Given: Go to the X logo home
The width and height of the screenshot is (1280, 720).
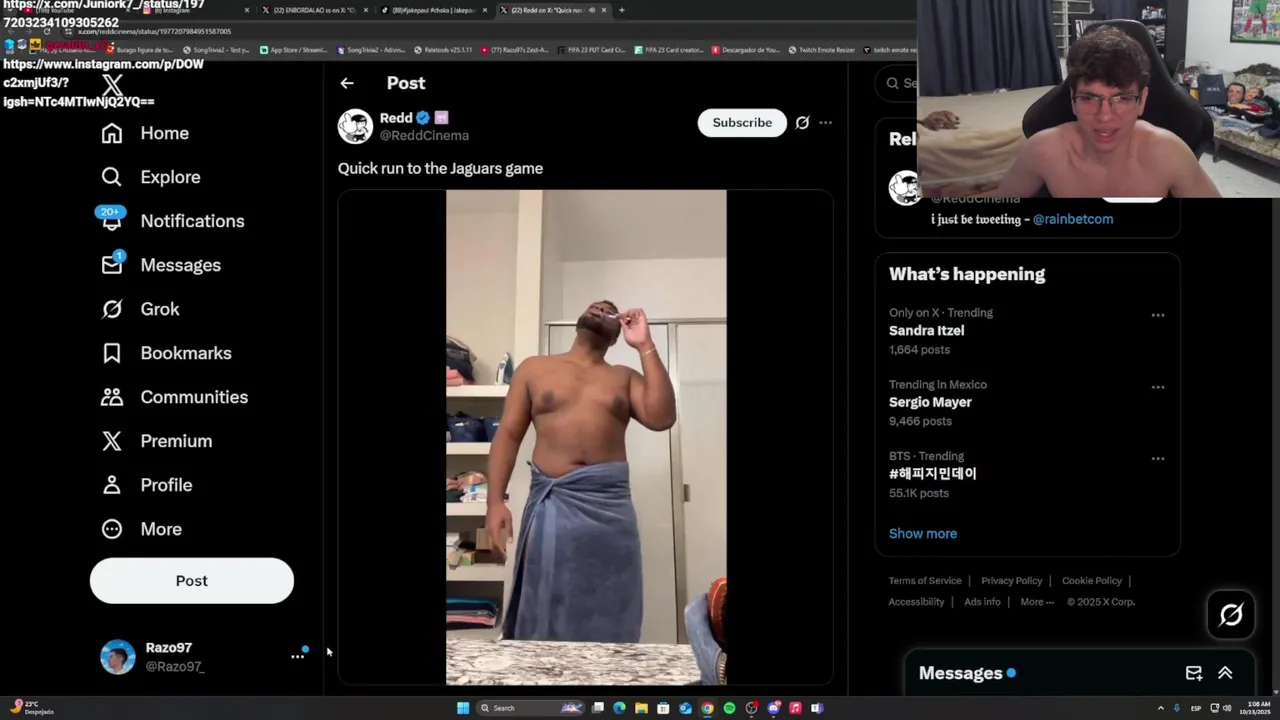Looking at the screenshot, I should 112,86.
